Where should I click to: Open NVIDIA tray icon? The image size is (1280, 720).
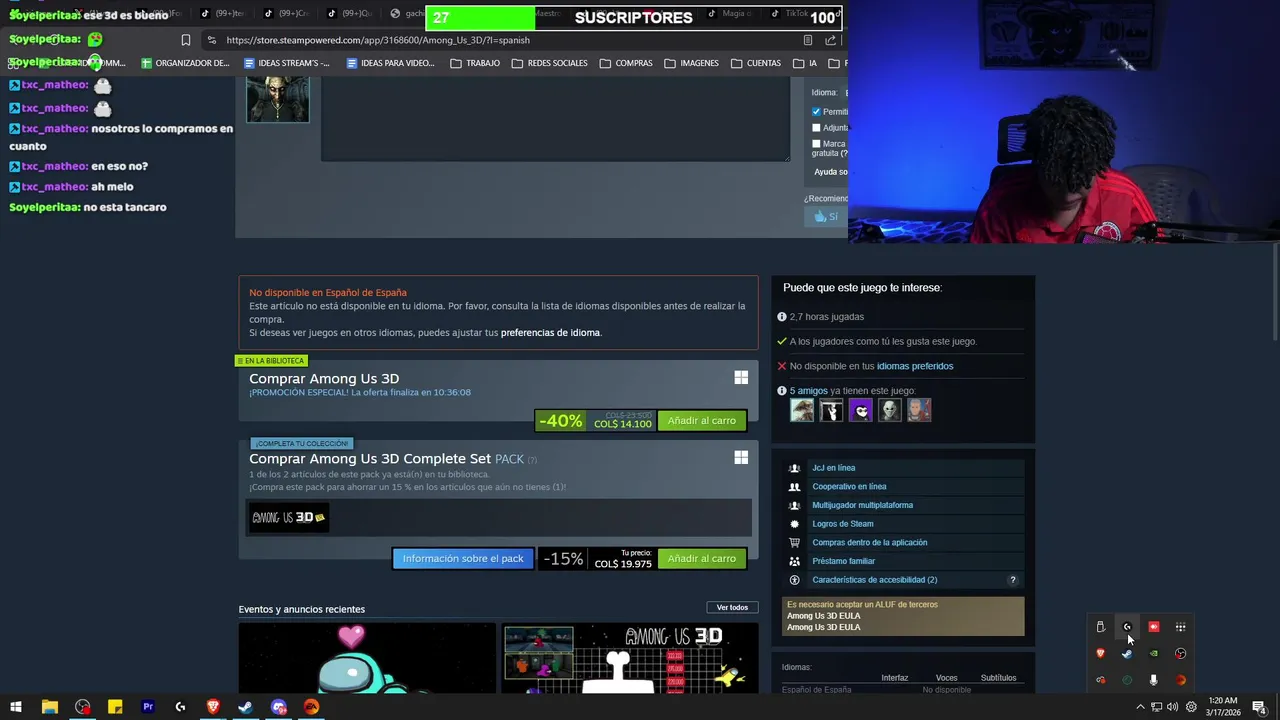point(1154,653)
